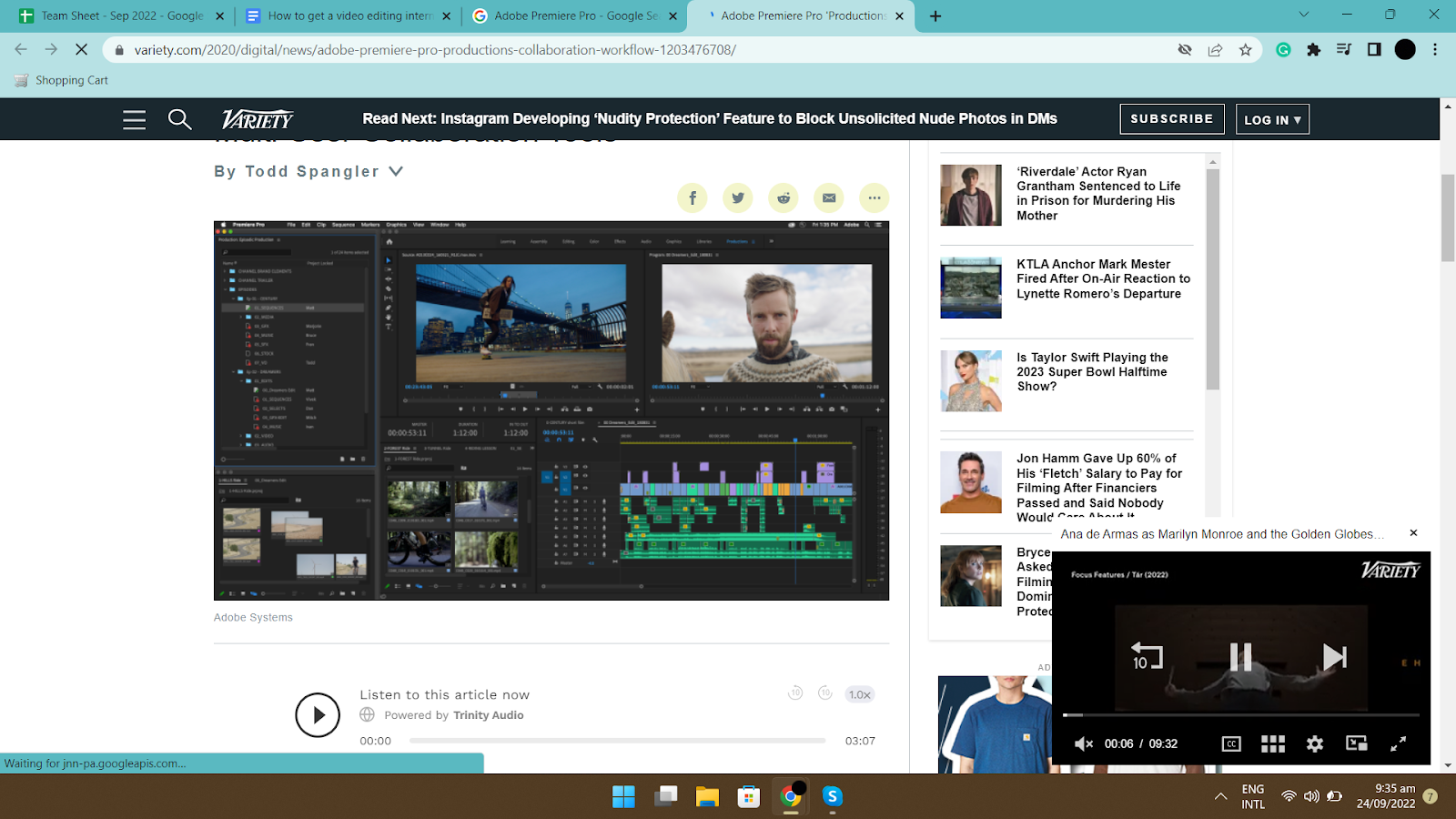This screenshot has height=819, width=1456.
Task: Open the tab search dropdown
Action: [1303, 15]
